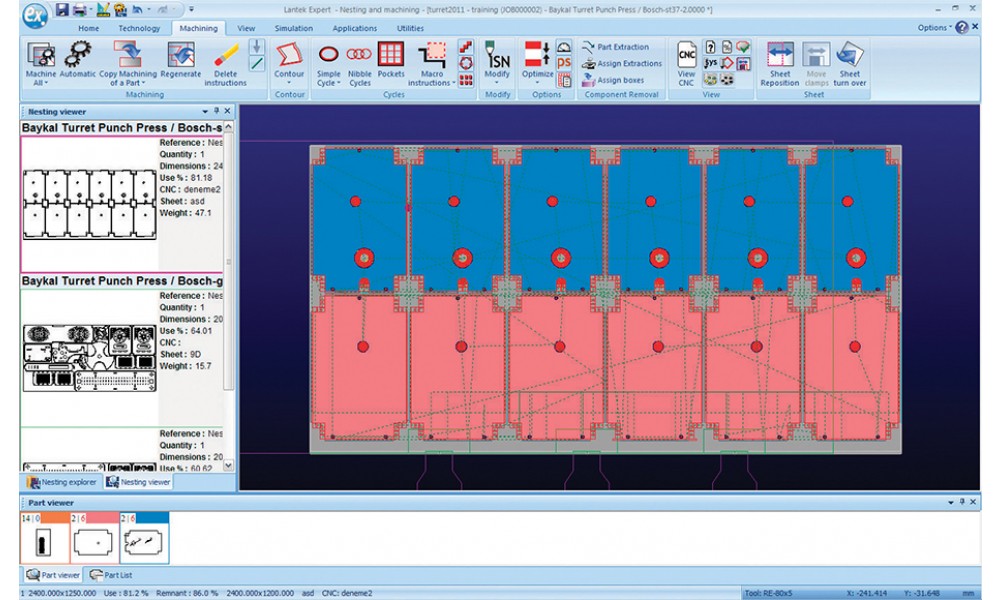1000x600 pixels.
Task: Click the Nesting viewer scrollbar up arrow
Action: coord(228,127)
